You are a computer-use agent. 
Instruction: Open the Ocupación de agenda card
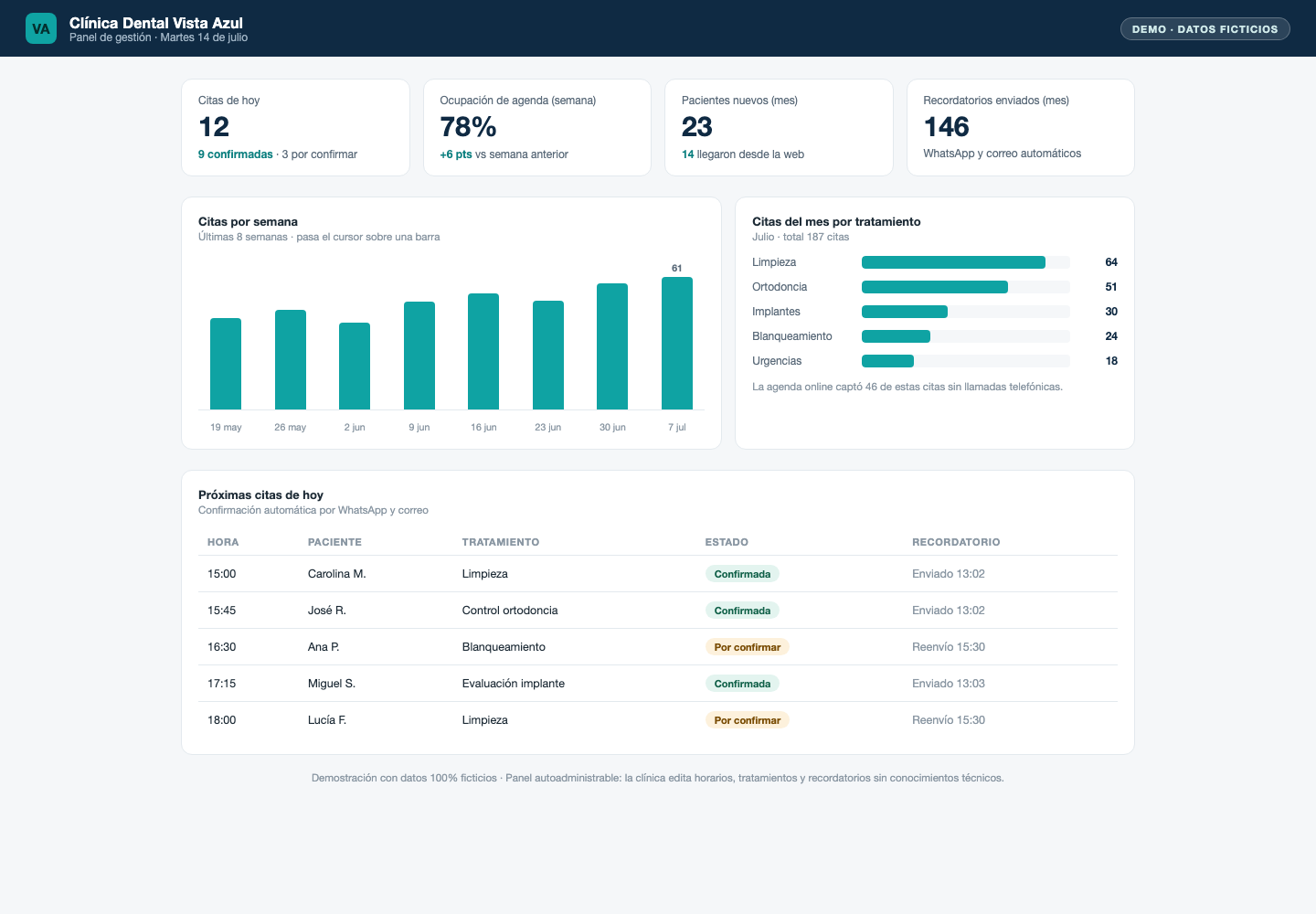click(x=537, y=127)
